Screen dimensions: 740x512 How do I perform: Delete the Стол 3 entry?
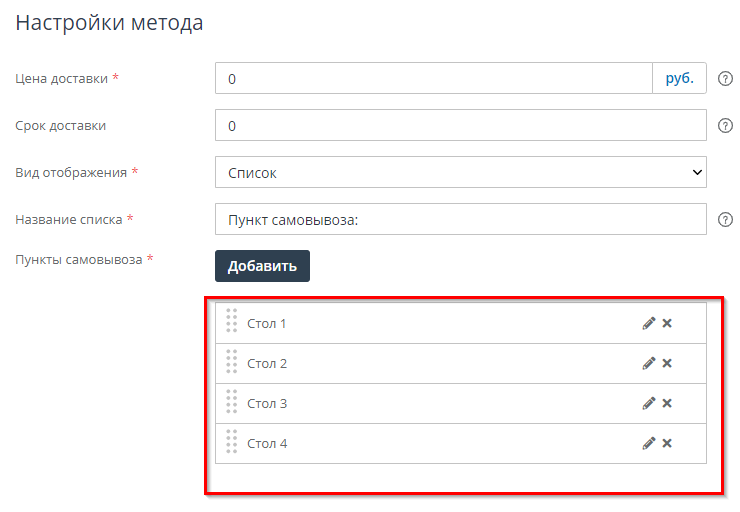click(x=667, y=403)
